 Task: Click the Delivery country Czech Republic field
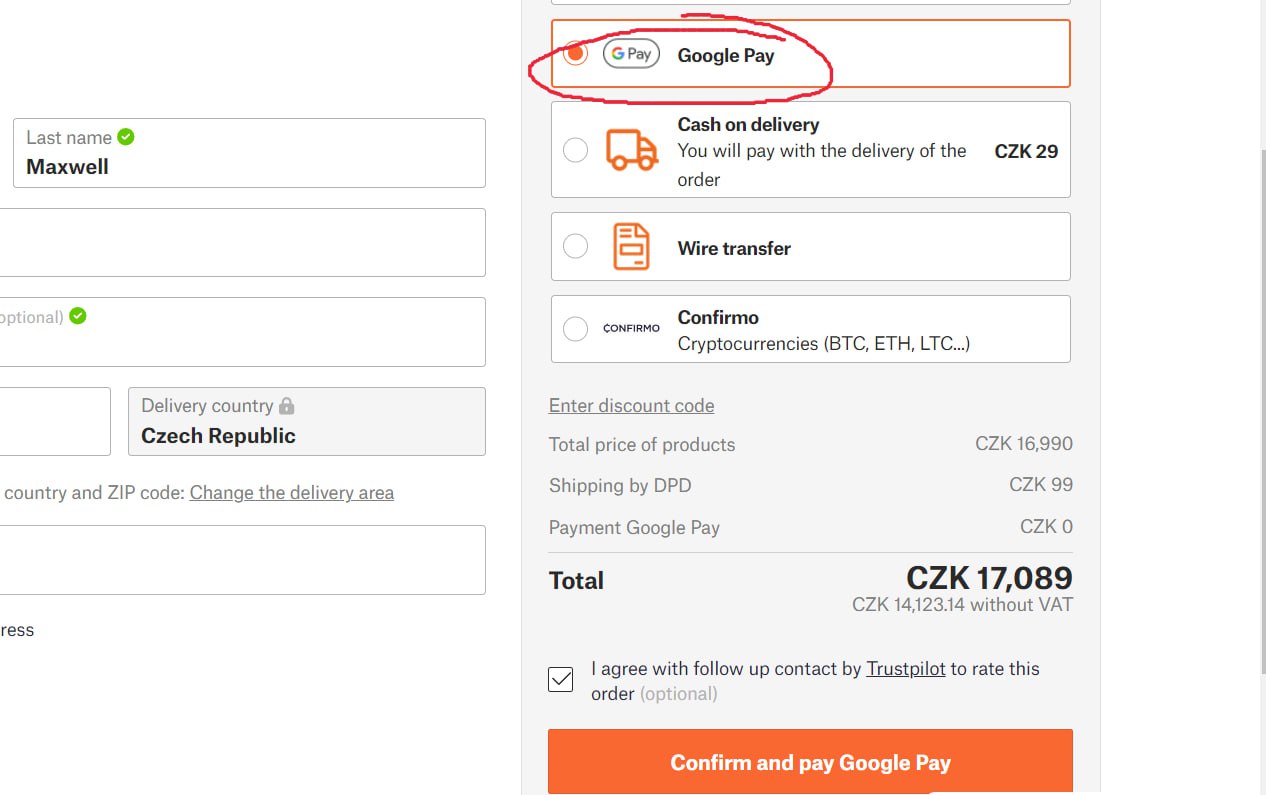(x=306, y=422)
